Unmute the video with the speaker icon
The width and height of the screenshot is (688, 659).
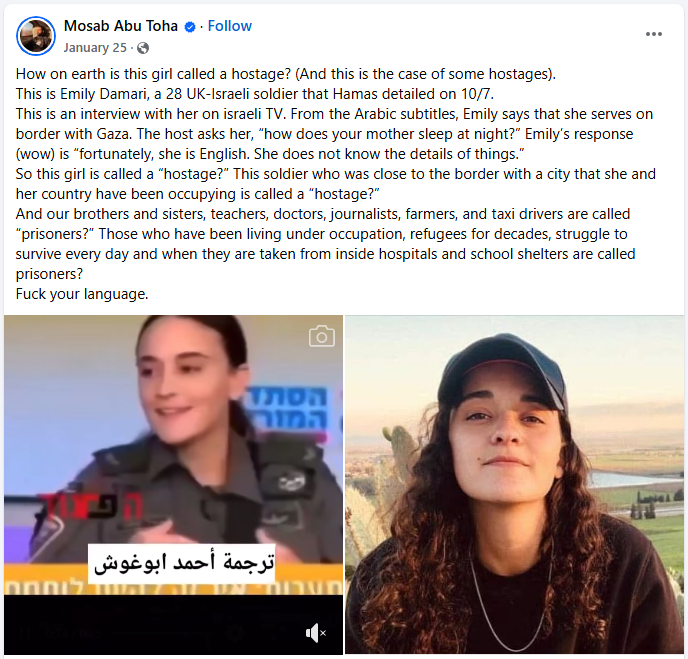[315, 633]
